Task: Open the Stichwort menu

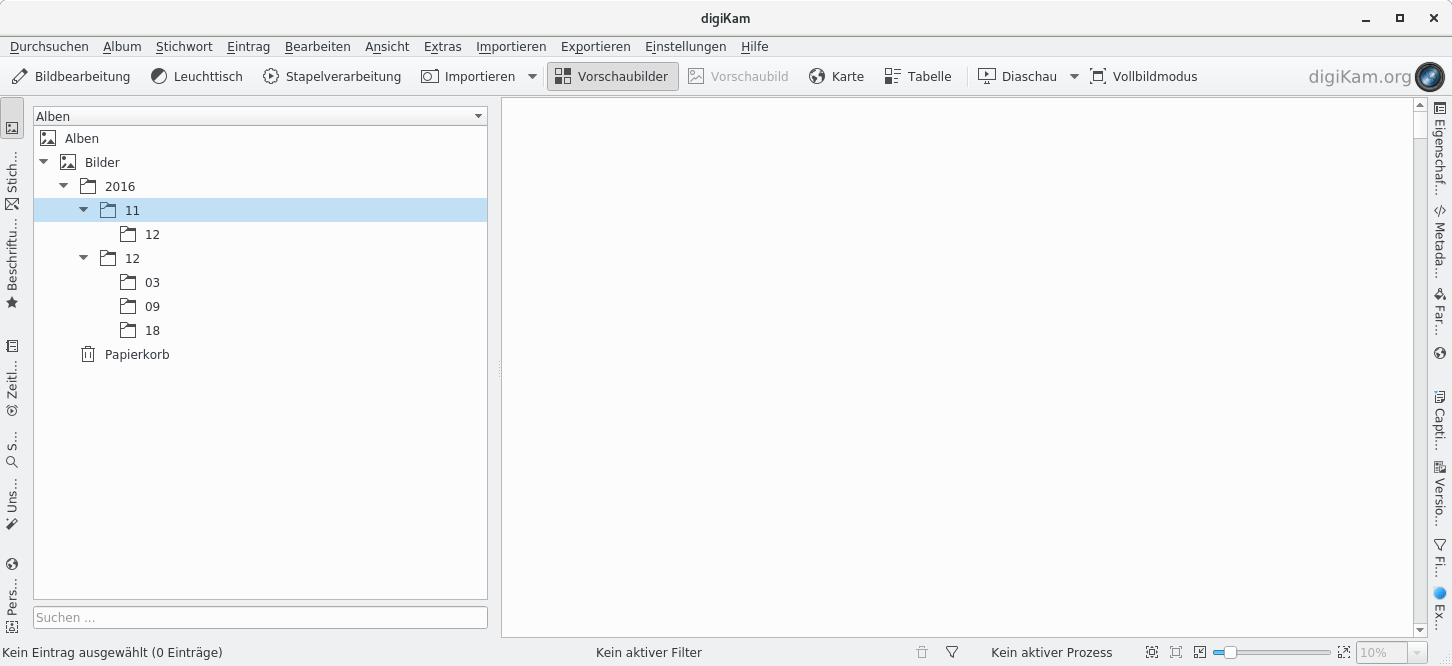Action: pyautogui.click(x=184, y=47)
